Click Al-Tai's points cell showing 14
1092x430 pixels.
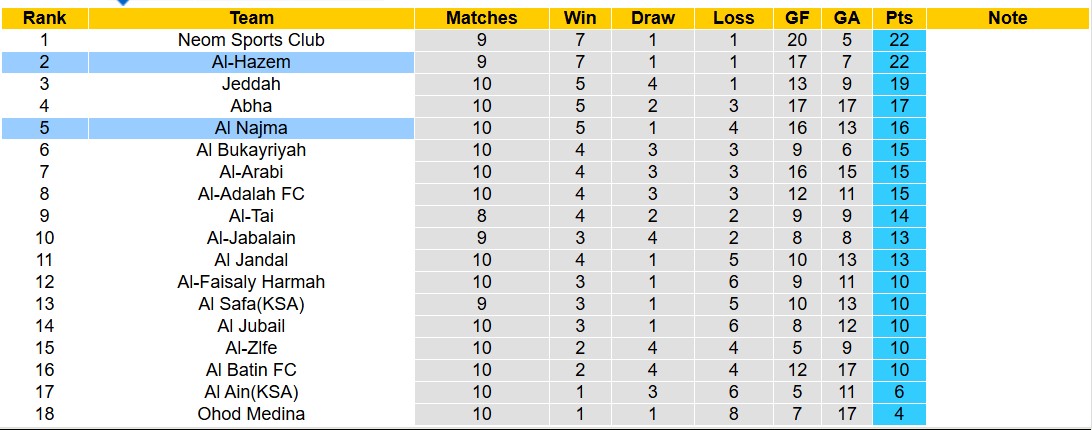click(899, 216)
